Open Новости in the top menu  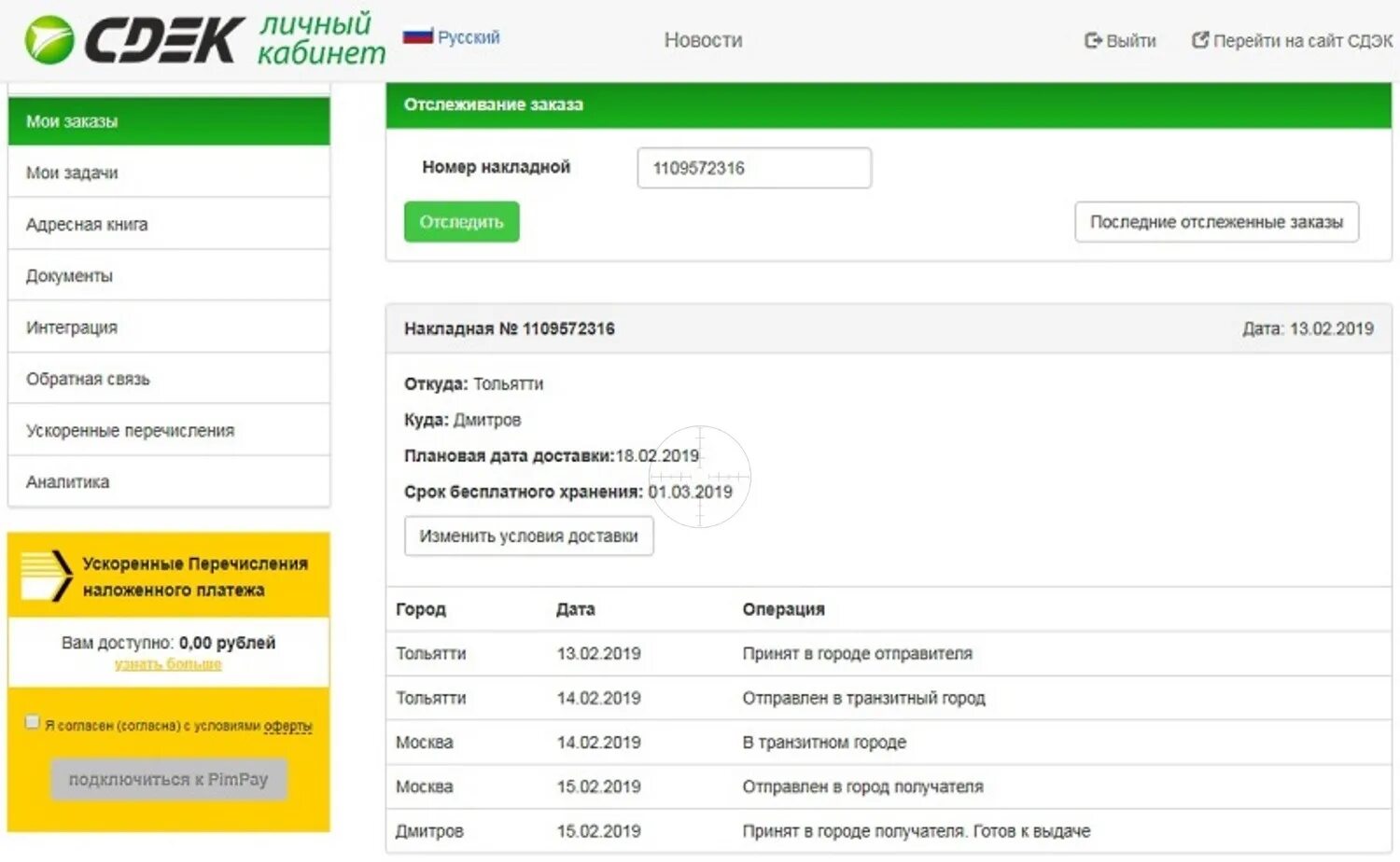[x=703, y=40]
